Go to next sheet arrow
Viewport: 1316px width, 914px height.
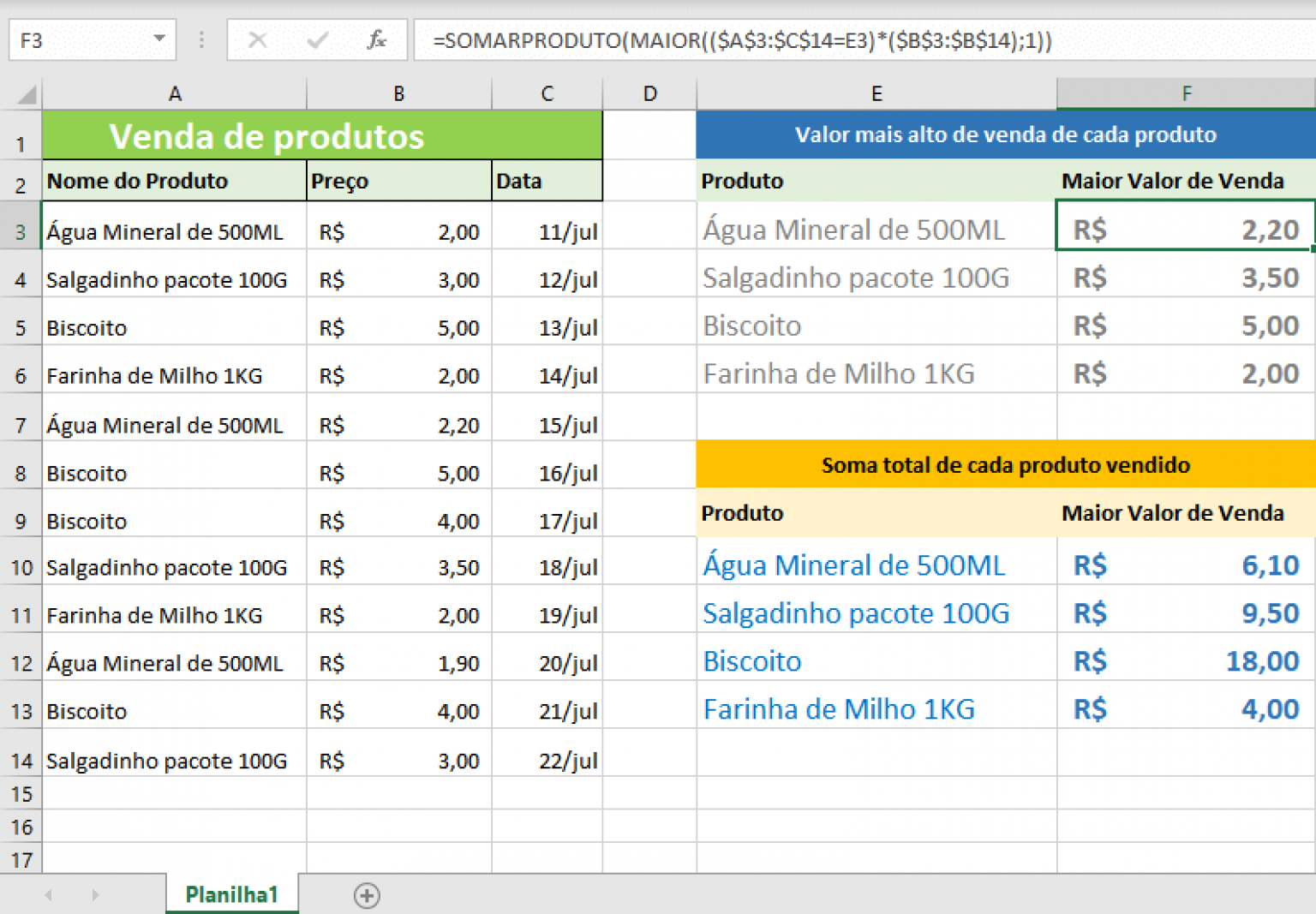coord(95,894)
